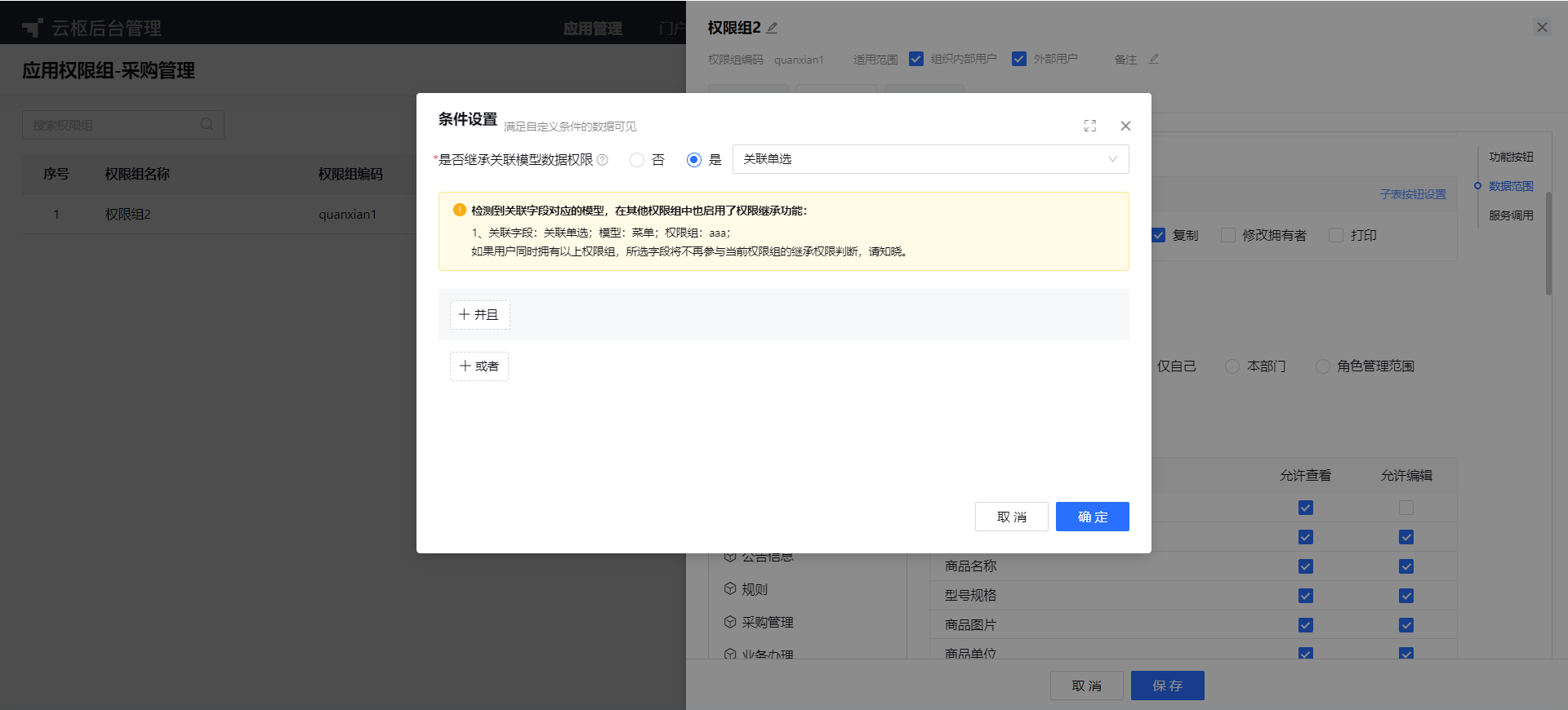Toggle 允许查看 checkbox for 型号规格
This screenshot has height=710, width=1568.
pyautogui.click(x=1306, y=596)
